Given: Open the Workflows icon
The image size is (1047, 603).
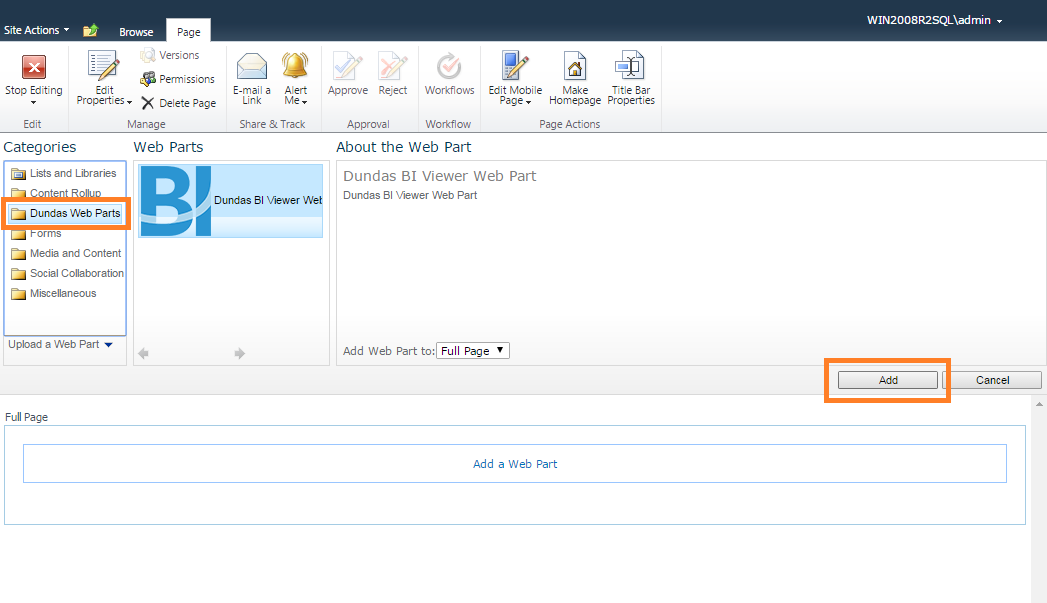Looking at the screenshot, I should click(449, 66).
